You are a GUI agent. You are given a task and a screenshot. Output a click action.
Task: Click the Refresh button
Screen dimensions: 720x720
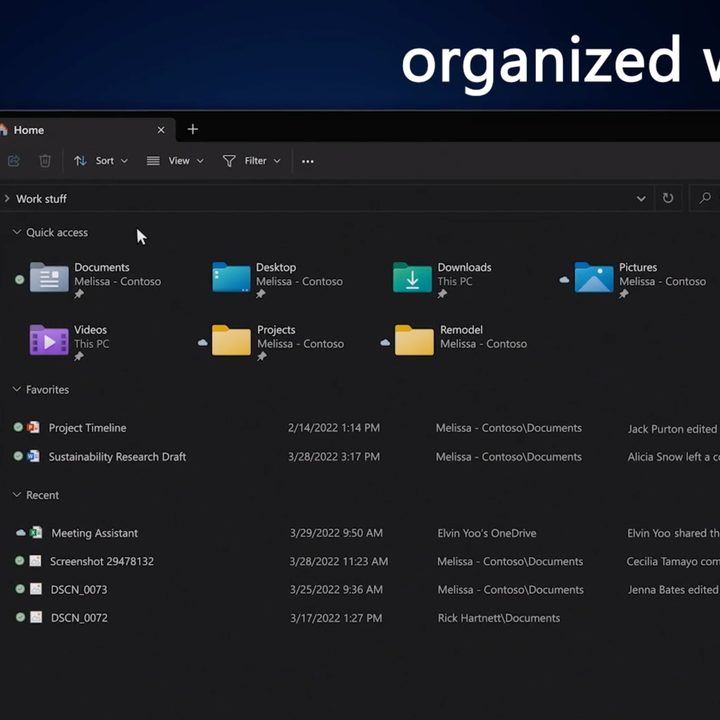point(668,198)
